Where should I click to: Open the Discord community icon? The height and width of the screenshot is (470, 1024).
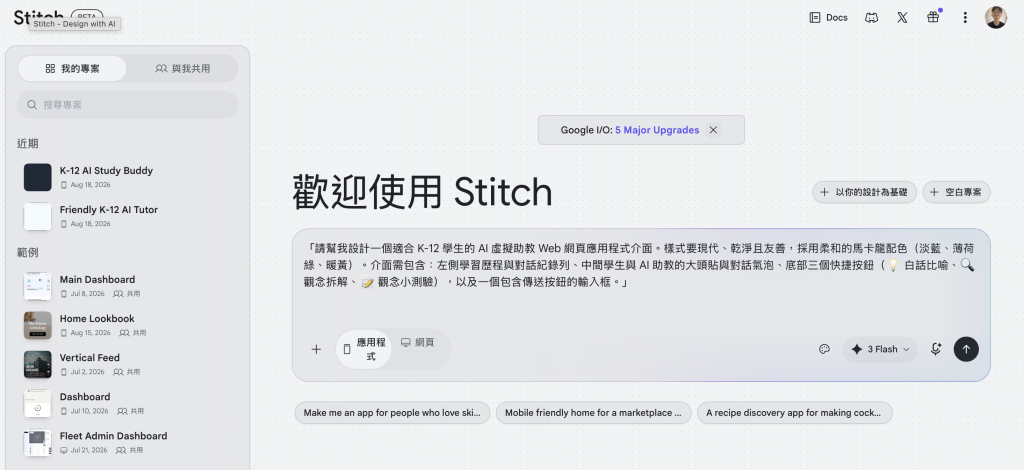(871, 18)
